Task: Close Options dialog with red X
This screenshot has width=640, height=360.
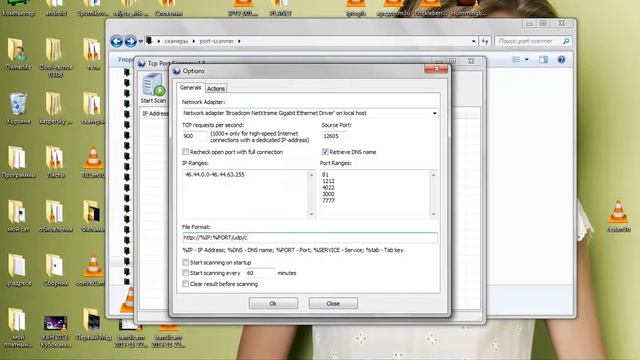Action: coord(436,69)
